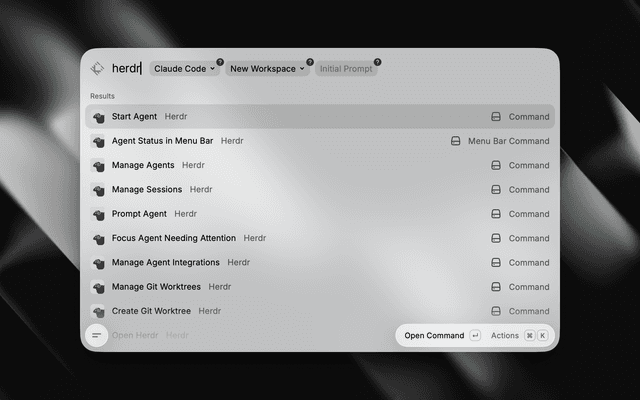The image size is (640, 400).
Task: Click the command type icon in Manage Agents row
Action: (496, 165)
